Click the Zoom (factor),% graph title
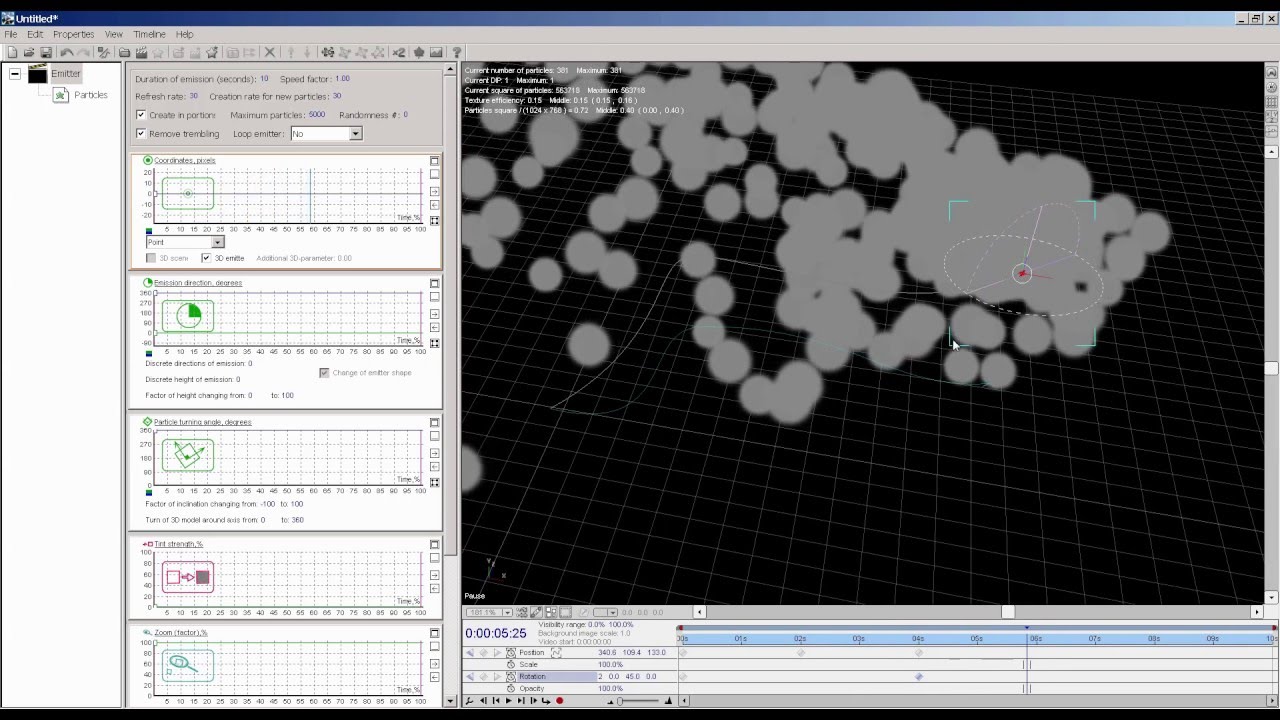 click(181, 633)
